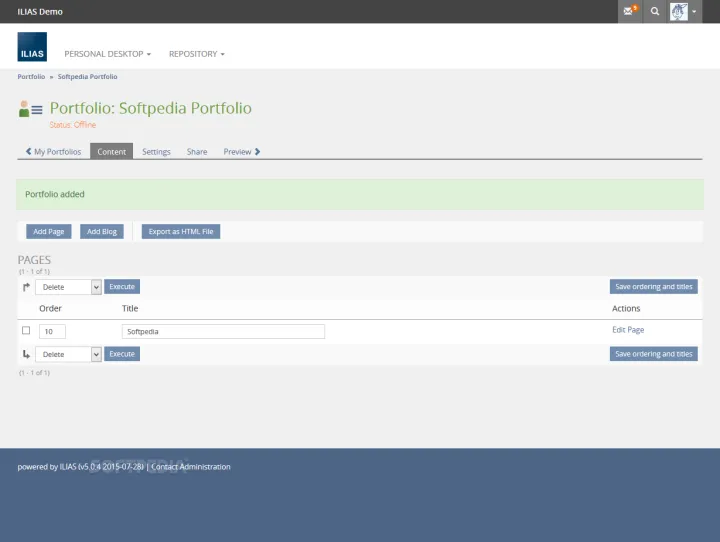The image size is (720, 542).
Task: Open the bottom Delete action dropdown
Action: (69, 354)
